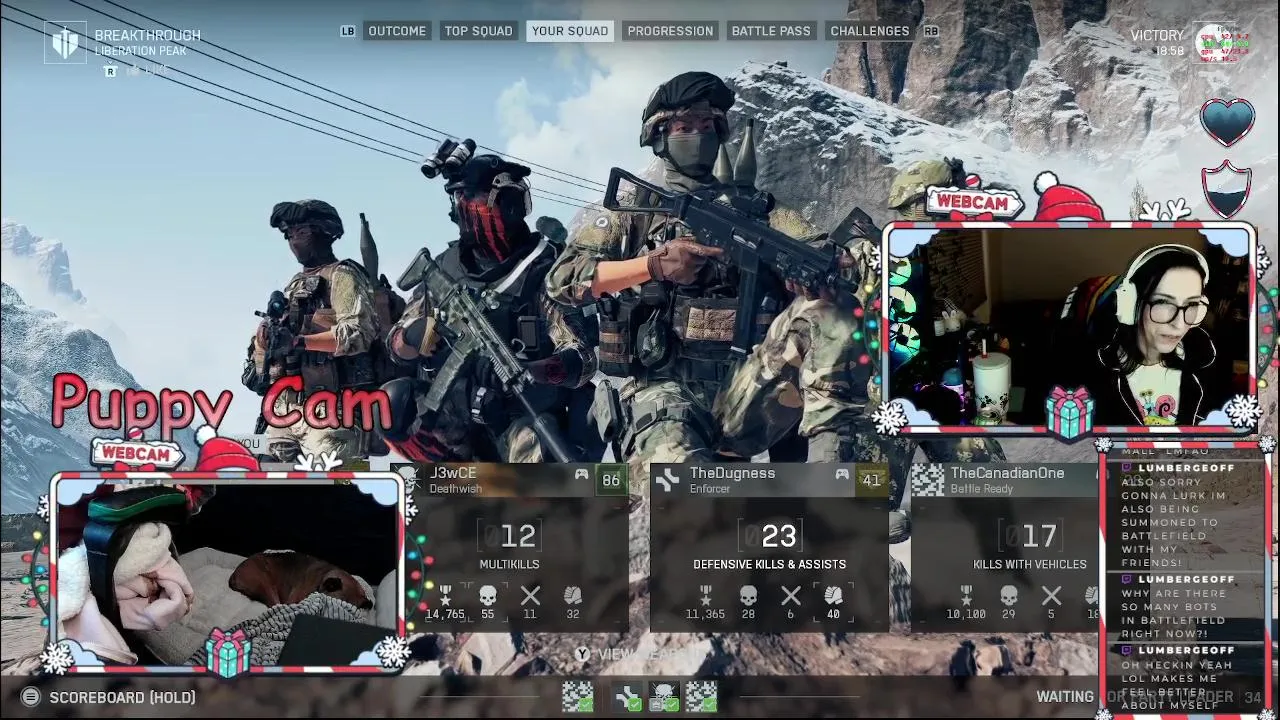Click the 18:58 match time
This screenshot has width=1280, height=720.
(1169, 51)
